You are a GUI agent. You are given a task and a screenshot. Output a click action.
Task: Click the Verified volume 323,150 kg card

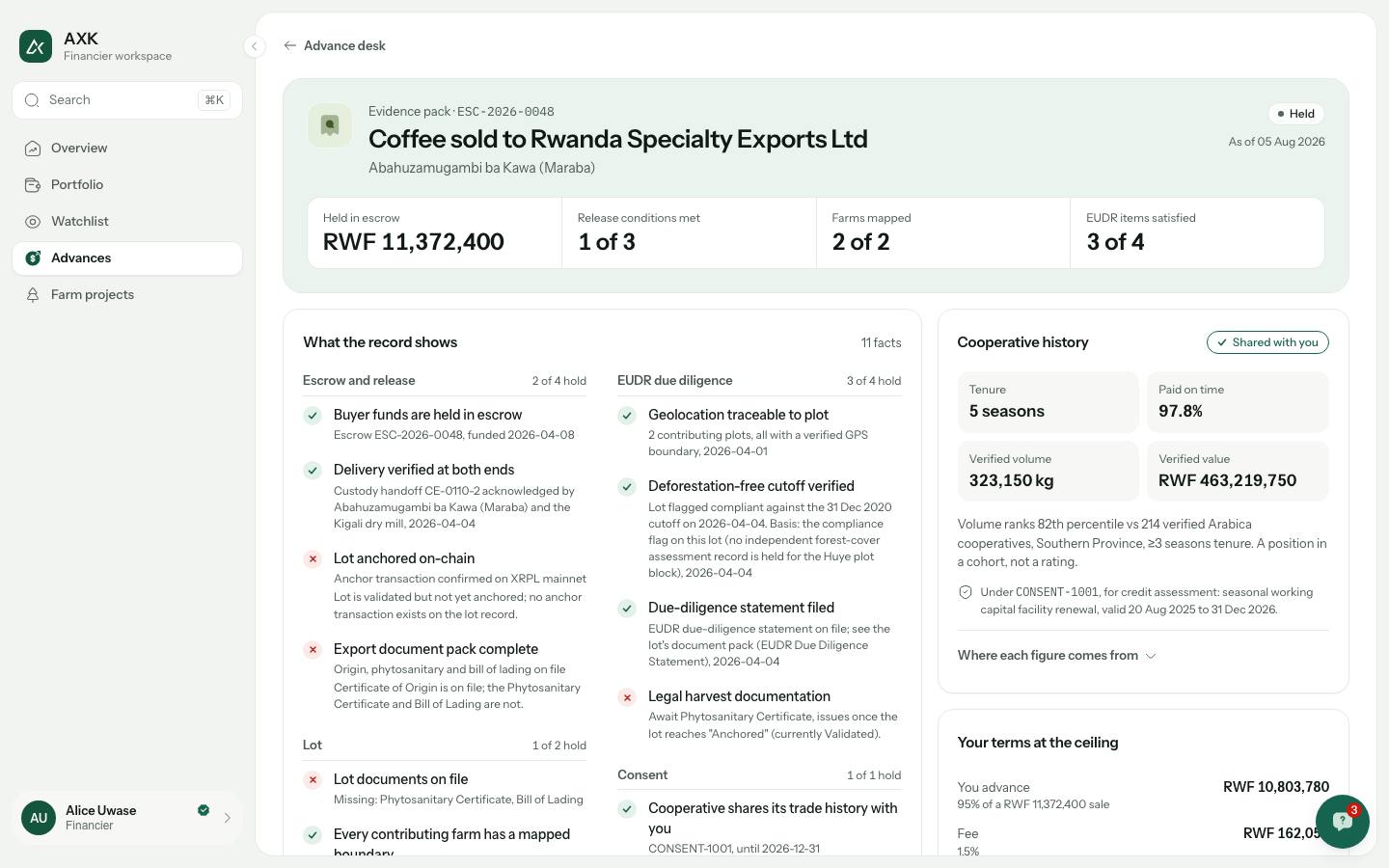[x=1049, y=472]
